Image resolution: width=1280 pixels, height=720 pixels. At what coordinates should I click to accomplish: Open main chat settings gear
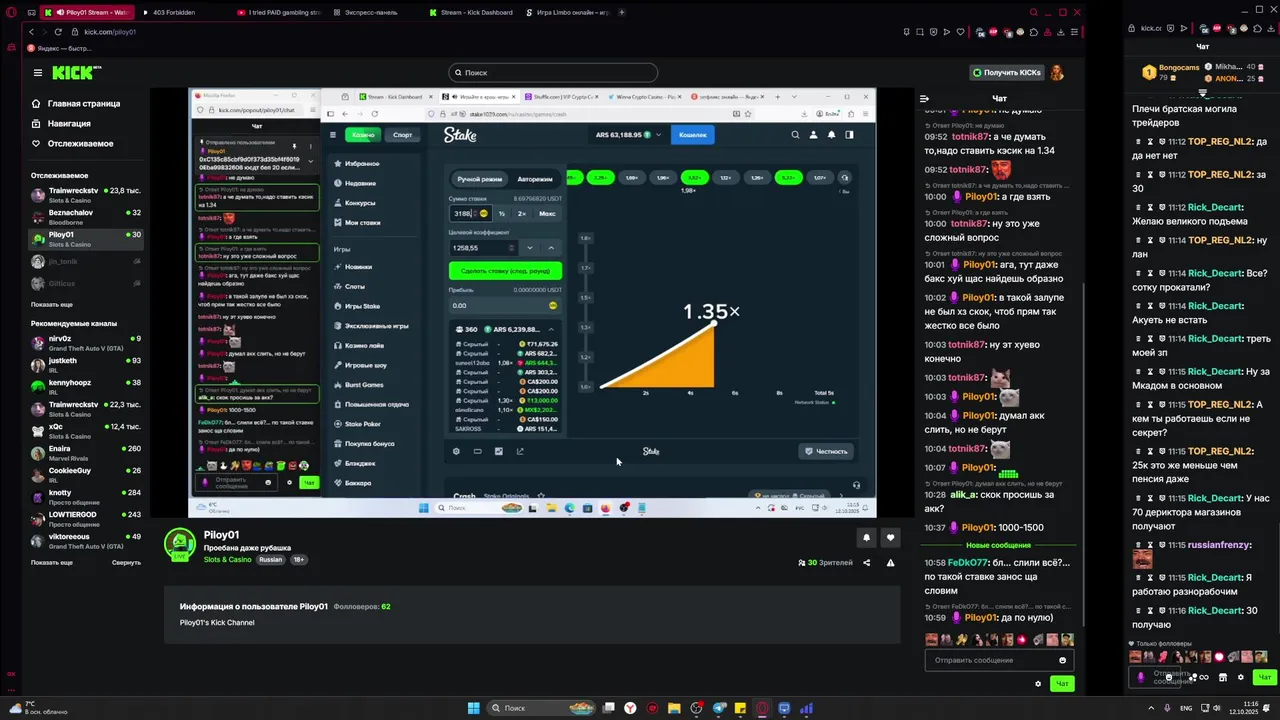pyautogui.click(x=1038, y=684)
